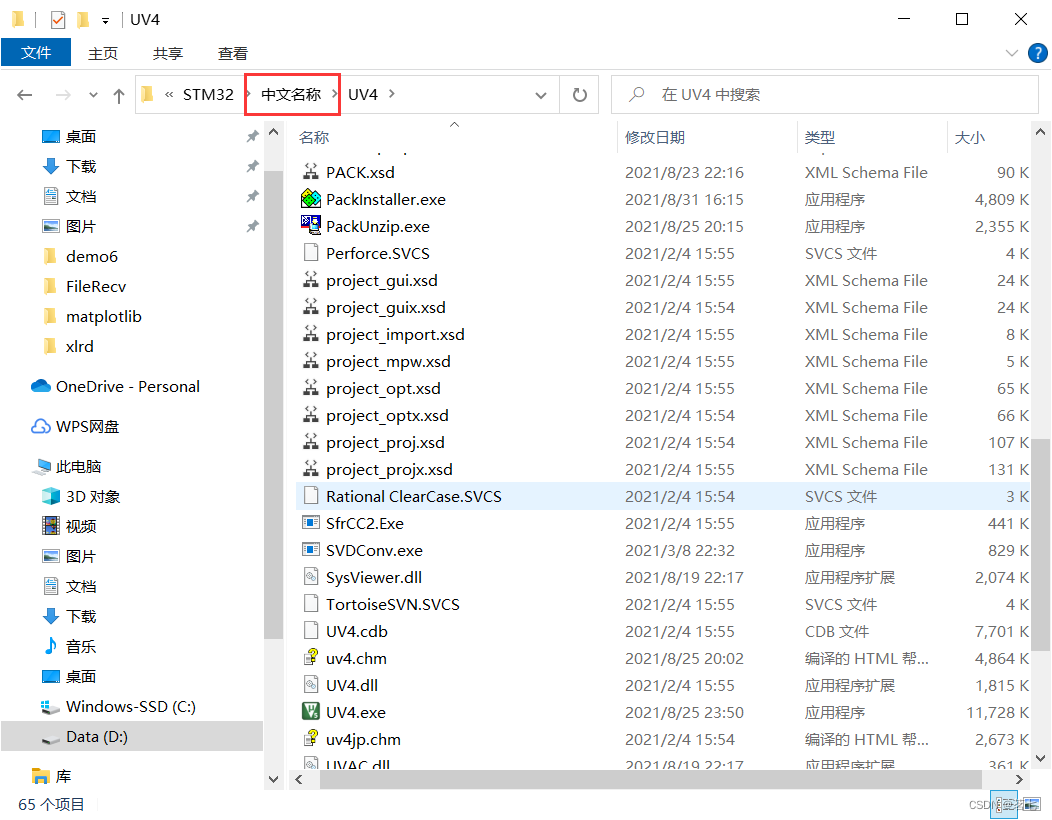Select Data (D:) in navigation pane

[x=132, y=736]
